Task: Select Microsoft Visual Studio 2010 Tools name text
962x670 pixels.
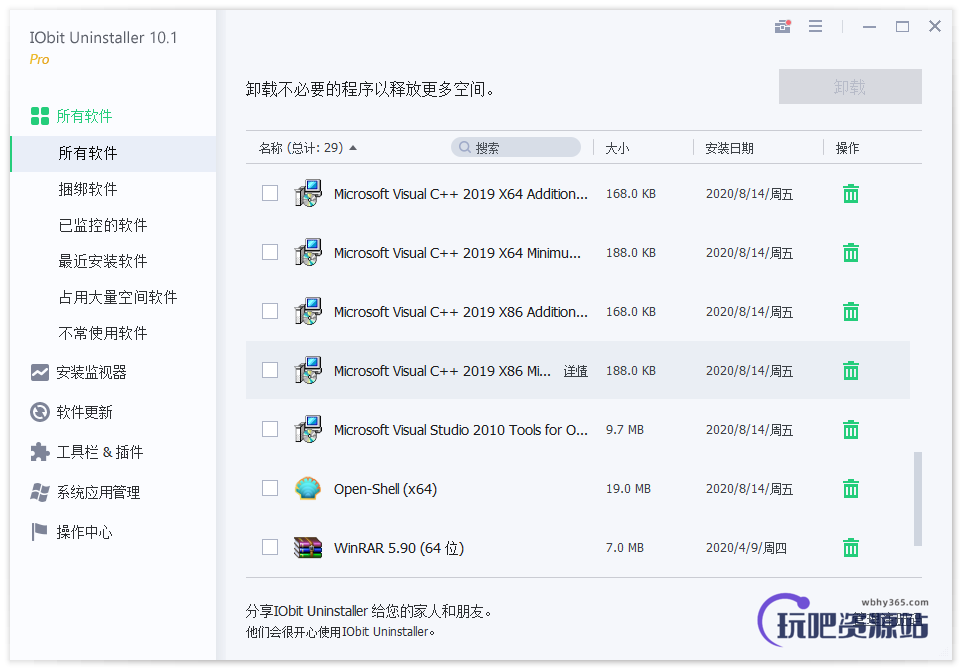Action: coord(461,430)
